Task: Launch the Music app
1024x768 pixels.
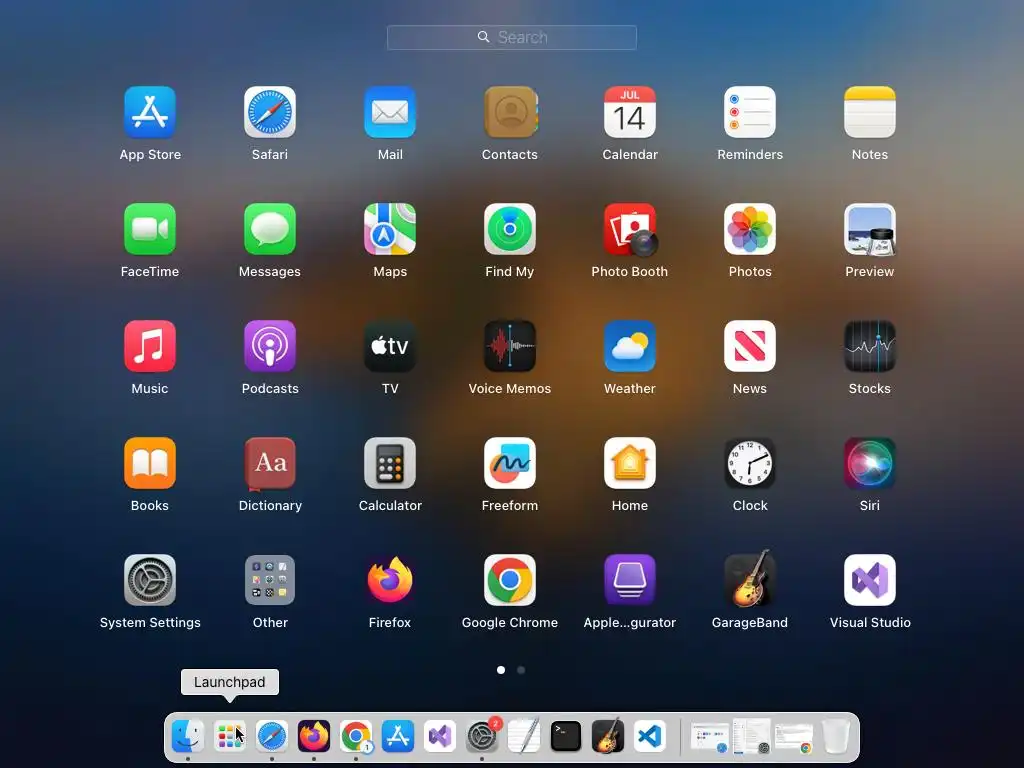Action: coord(150,346)
